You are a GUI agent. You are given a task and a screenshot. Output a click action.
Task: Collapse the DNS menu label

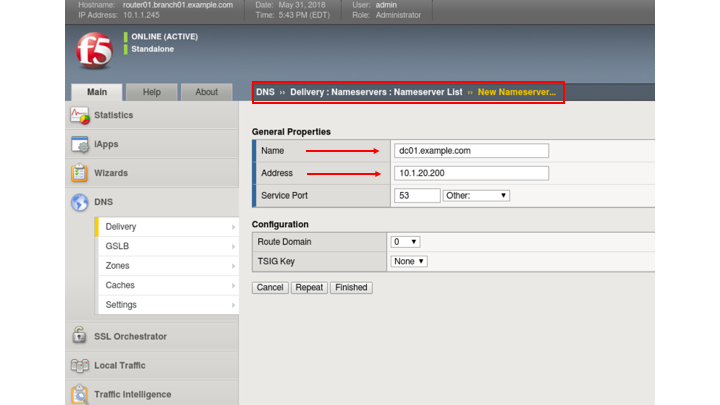(103, 202)
